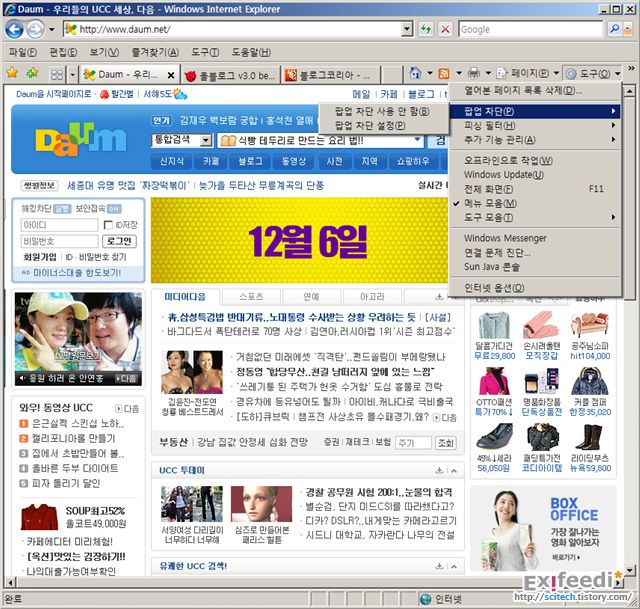Viewport: 640px width, 609px height.
Task: Click the 동영상 navigation button
Action: 294,161
